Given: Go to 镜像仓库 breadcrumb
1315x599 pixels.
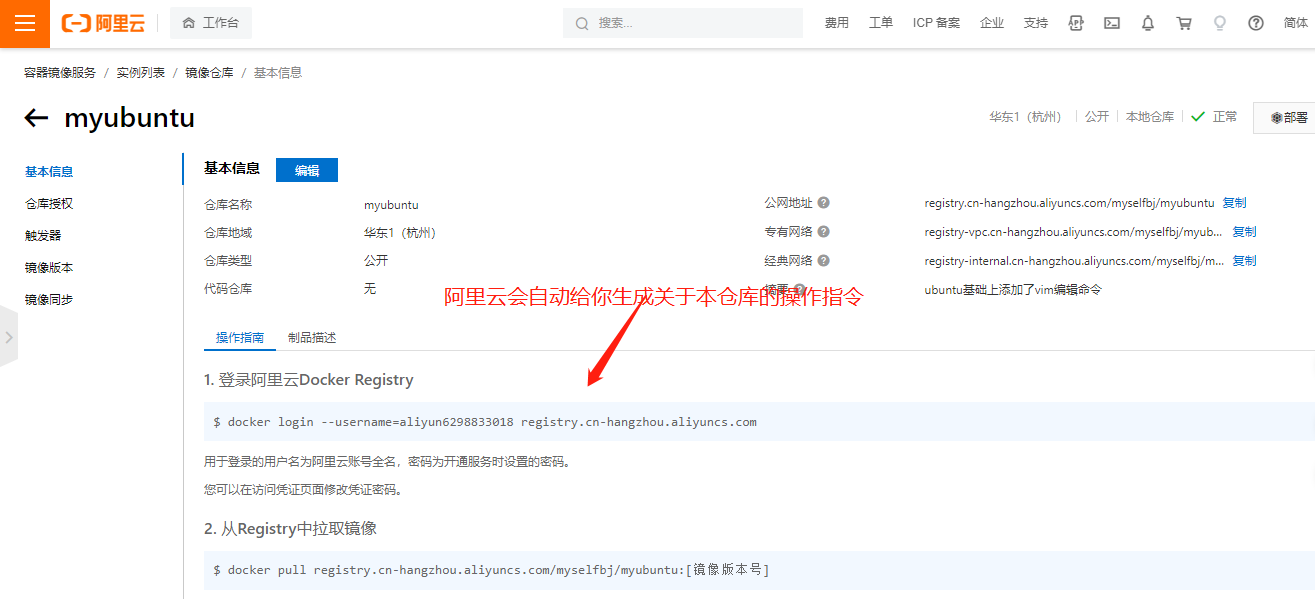Looking at the screenshot, I should (x=209, y=73).
